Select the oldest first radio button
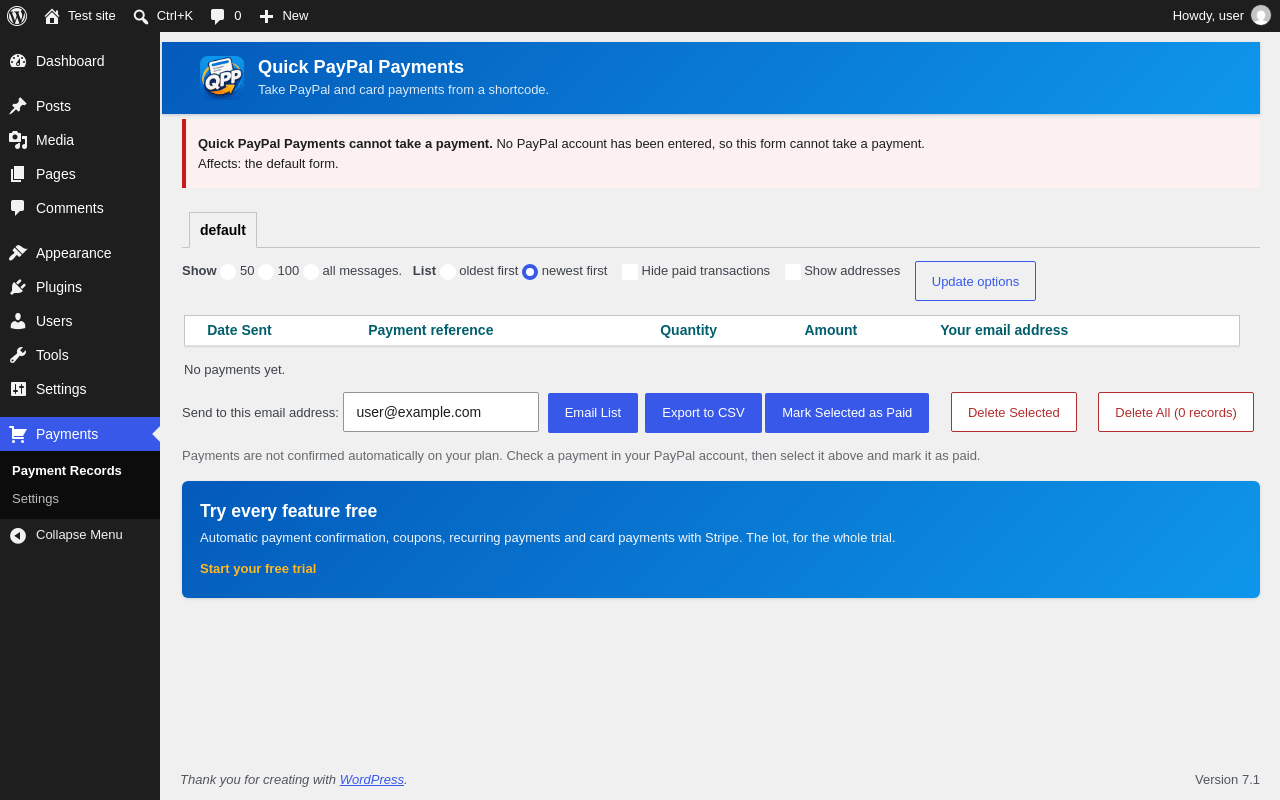This screenshot has width=1280, height=800. [448, 272]
